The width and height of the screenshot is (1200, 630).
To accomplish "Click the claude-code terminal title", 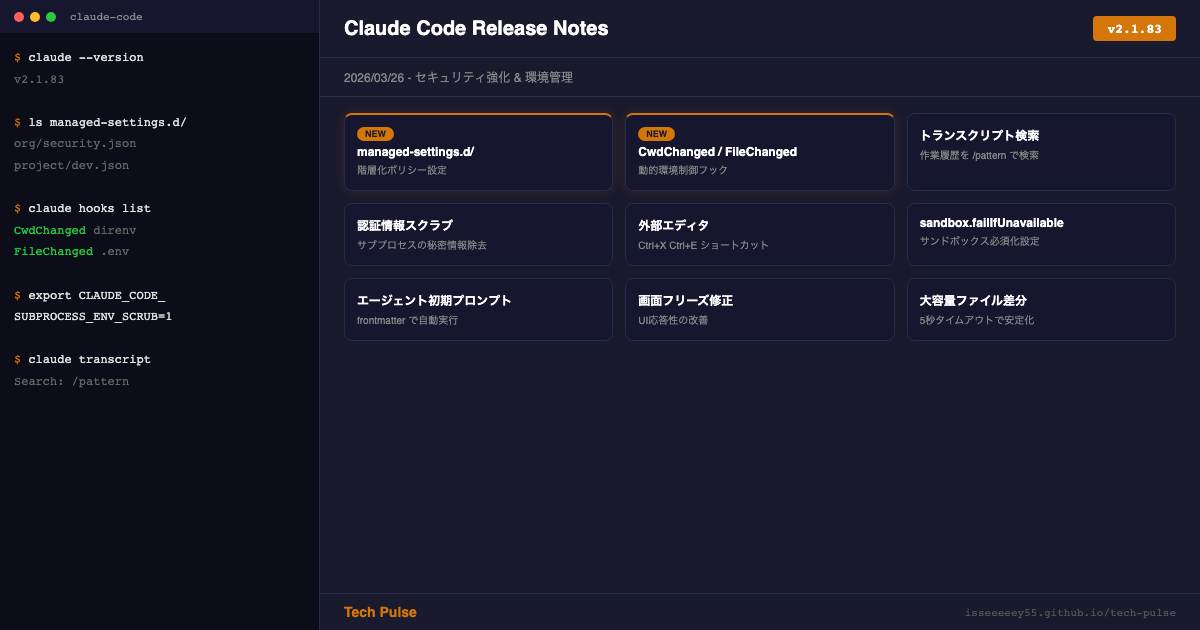I will pyautogui.click(x=106, y=17).
